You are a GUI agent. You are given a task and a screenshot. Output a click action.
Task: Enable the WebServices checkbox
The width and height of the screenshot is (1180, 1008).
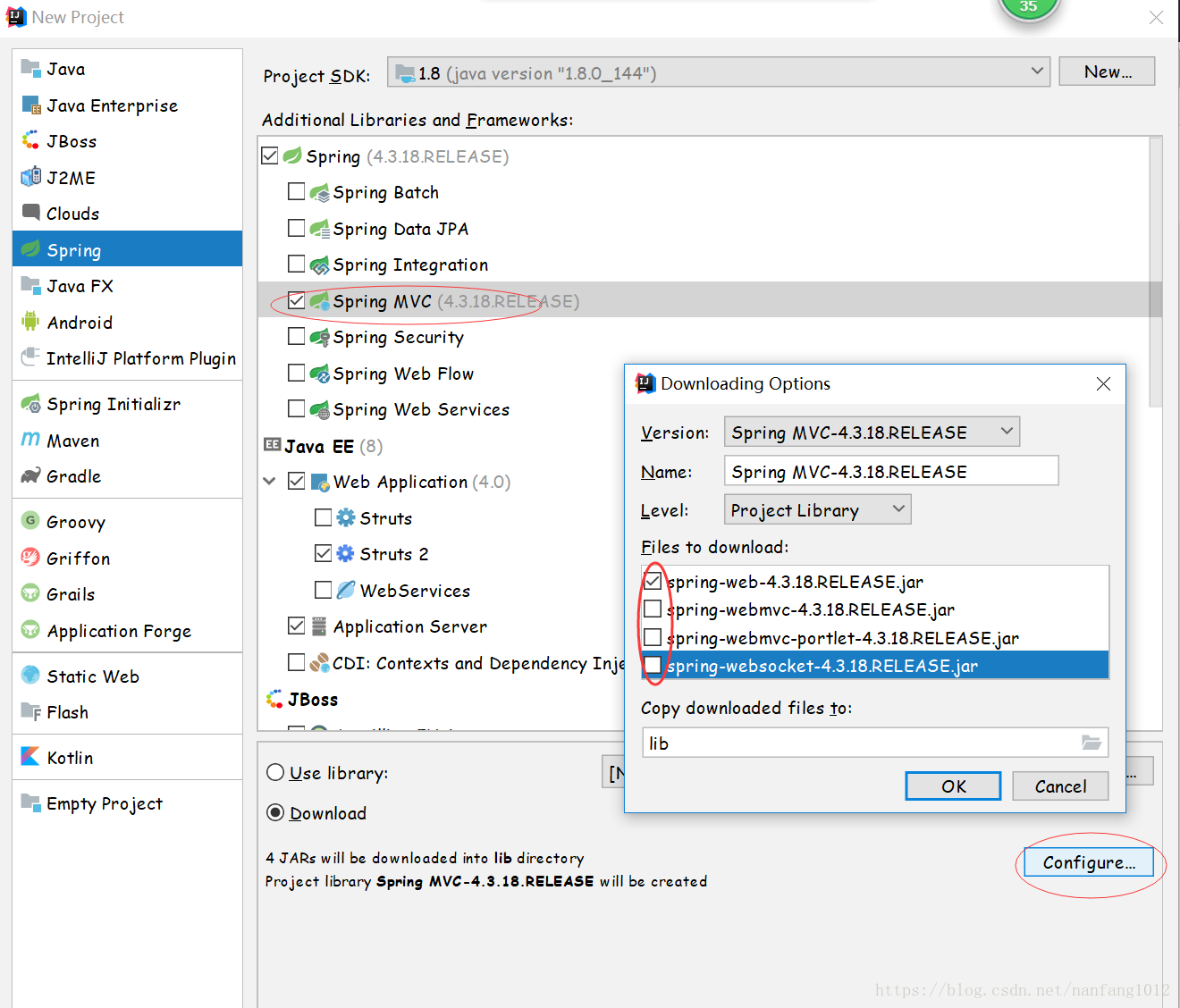[324, 590]
